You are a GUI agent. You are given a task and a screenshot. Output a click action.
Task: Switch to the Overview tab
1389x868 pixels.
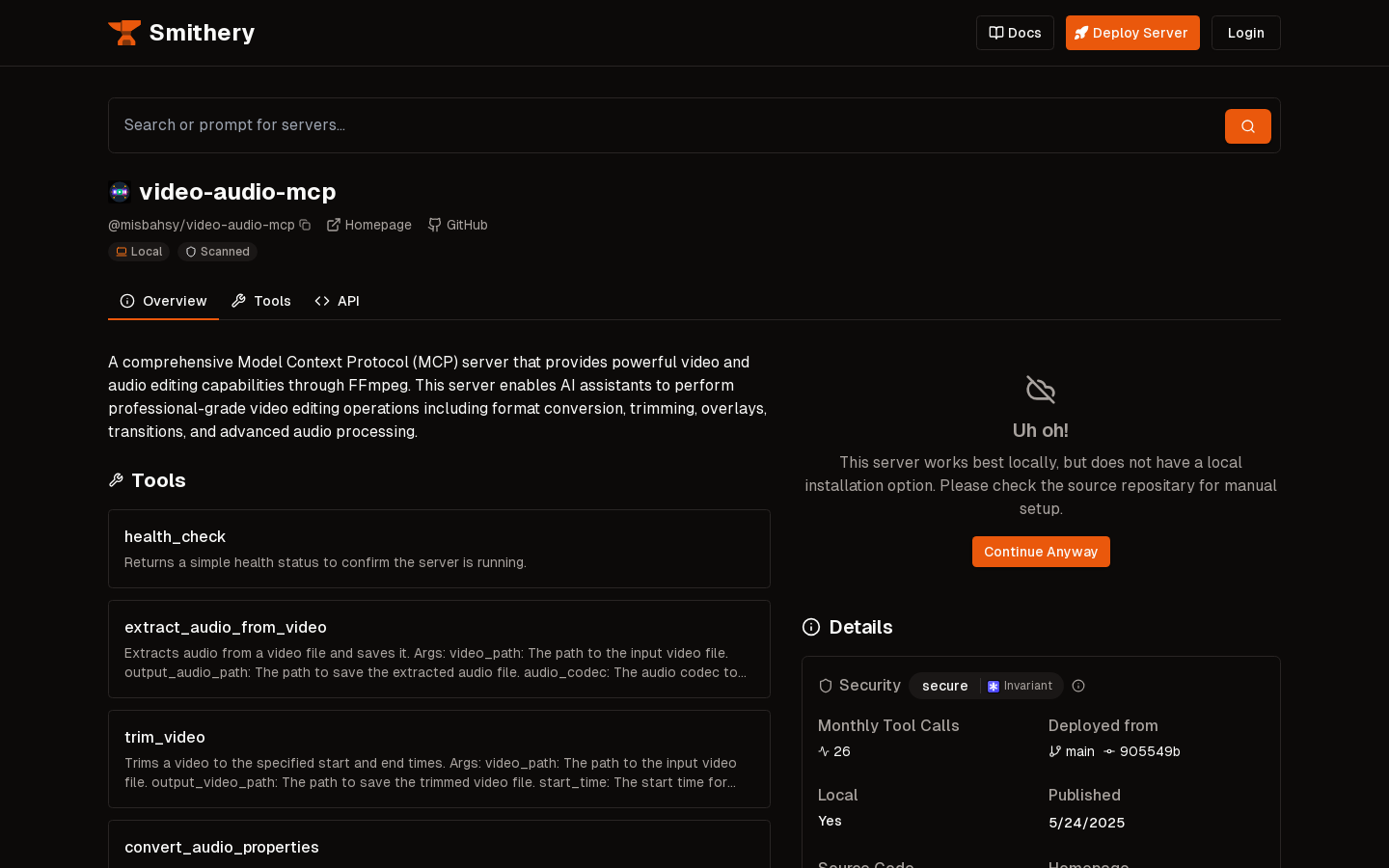click(x=163, y=301)
